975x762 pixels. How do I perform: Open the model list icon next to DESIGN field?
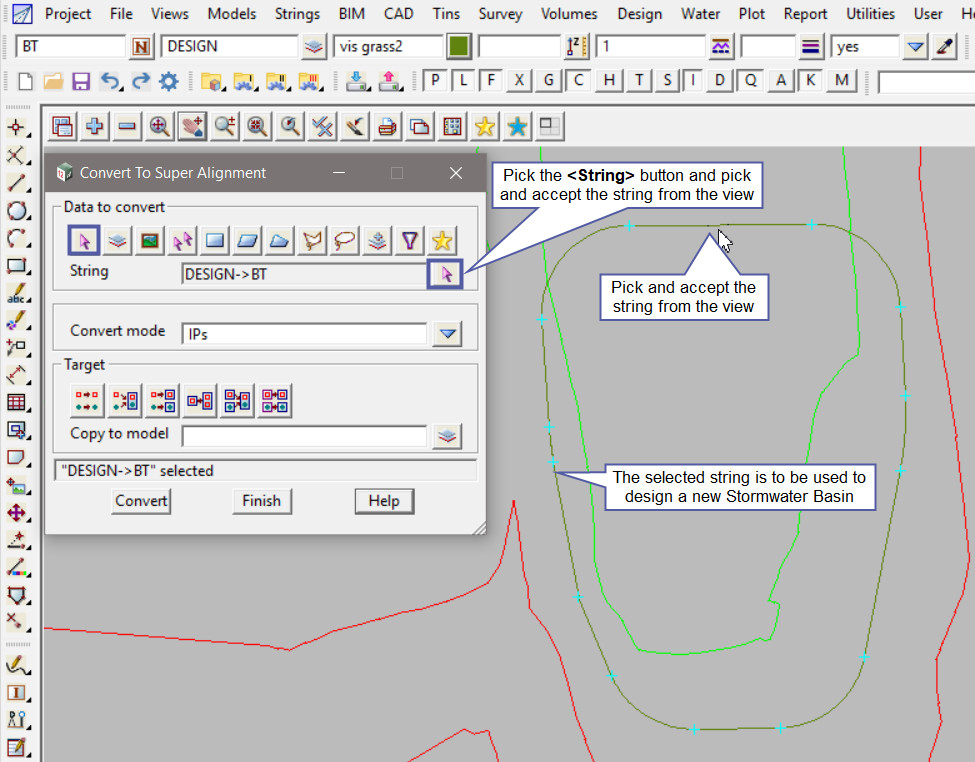tap(315, 47)
